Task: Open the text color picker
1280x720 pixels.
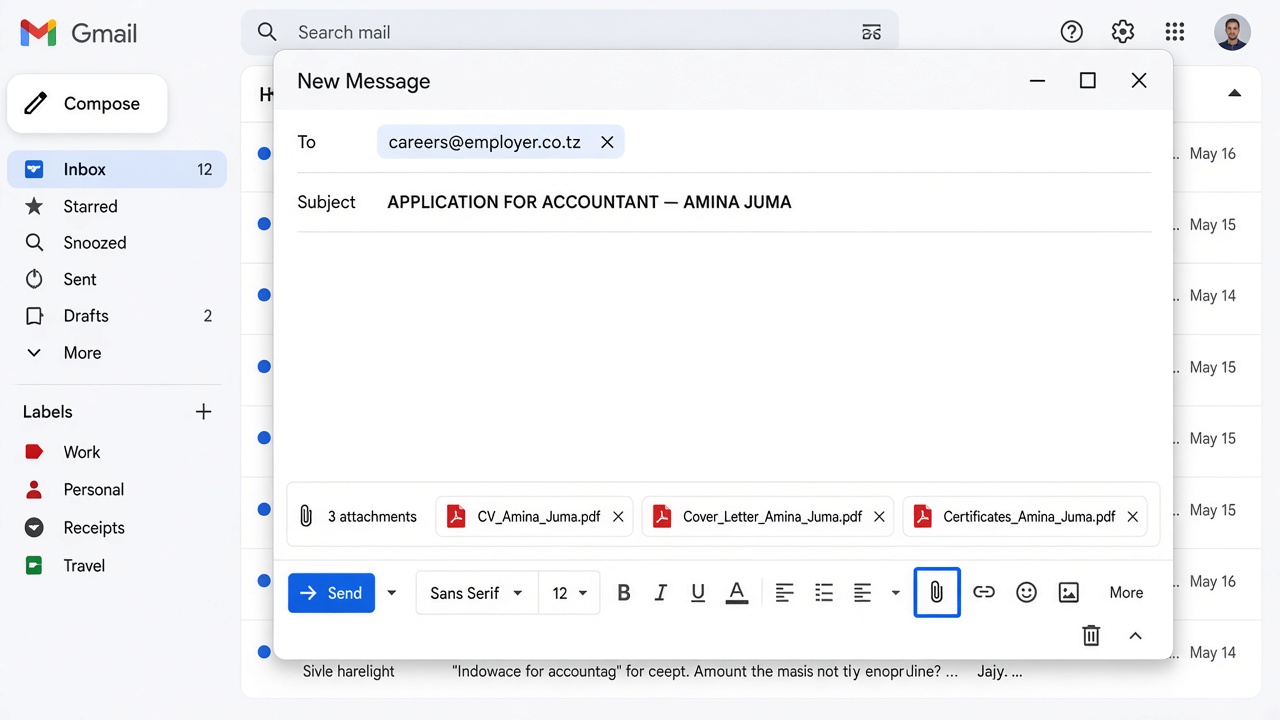Action: (737, 593)
